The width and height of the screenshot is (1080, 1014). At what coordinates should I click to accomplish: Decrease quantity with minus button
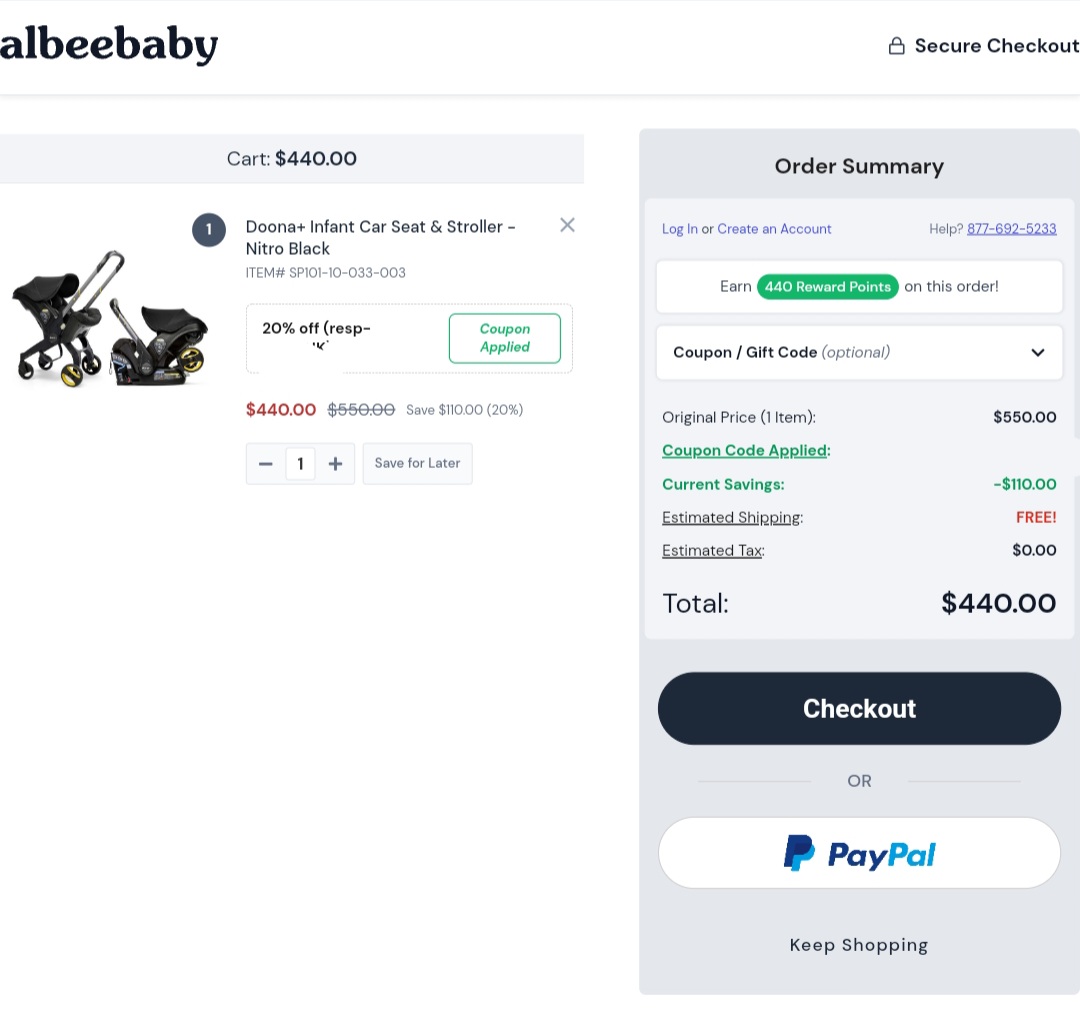(x=266, y=464)
